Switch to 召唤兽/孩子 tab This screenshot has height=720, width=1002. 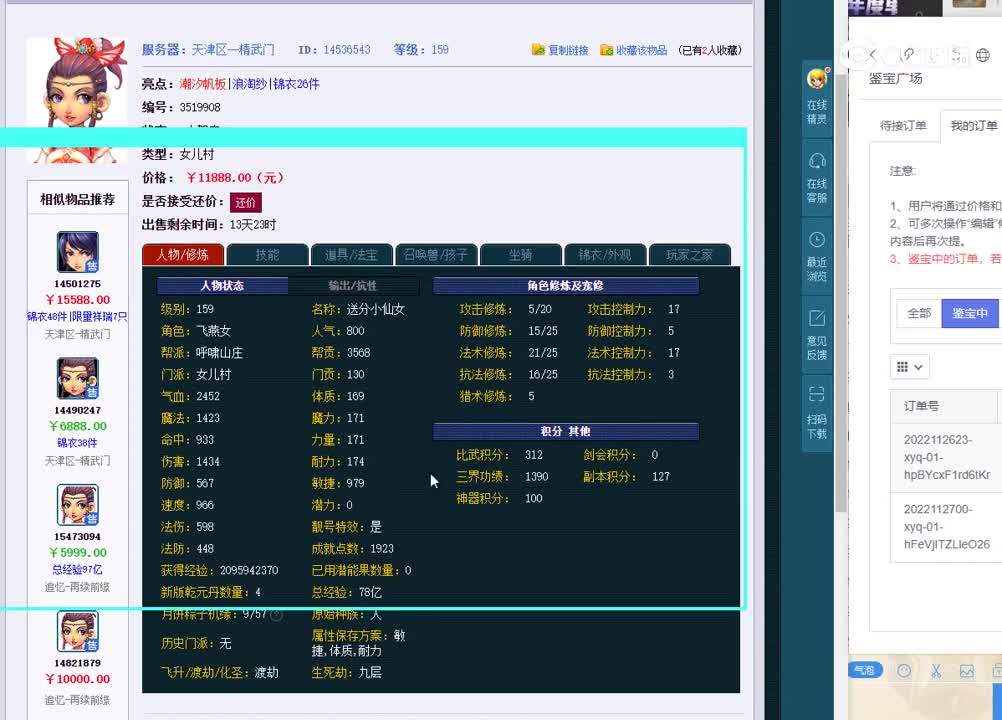click(436, 254)
